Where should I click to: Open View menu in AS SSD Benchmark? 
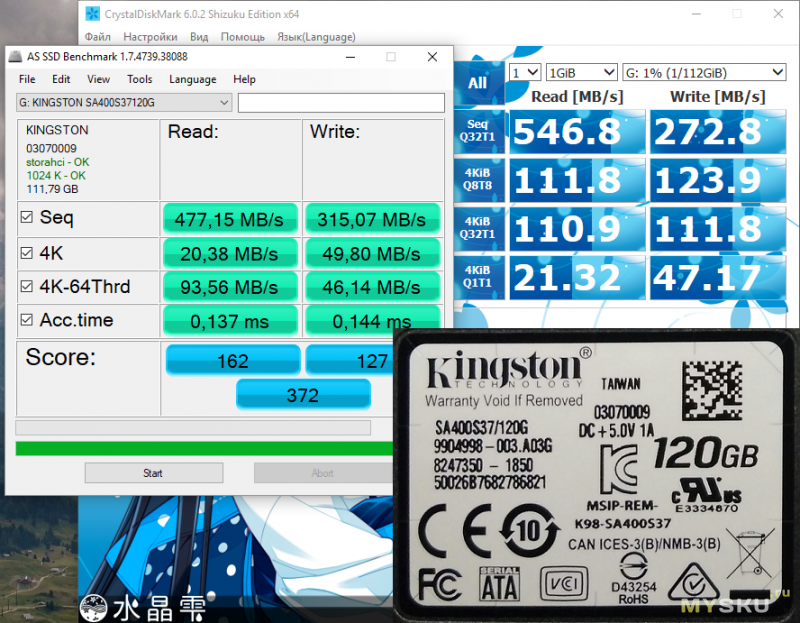(98, 79)
